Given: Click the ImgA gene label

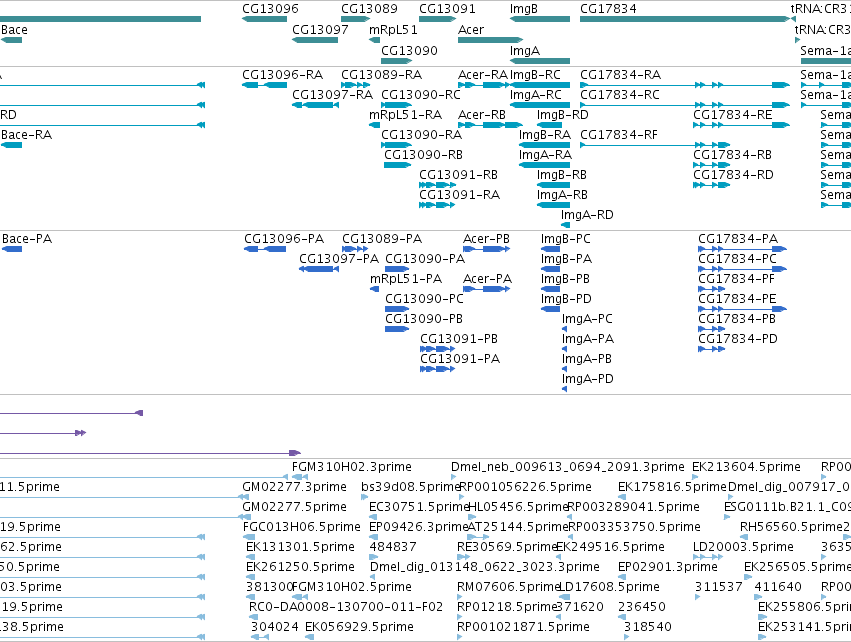Looking at the screenshot, I should coord(525,50).
